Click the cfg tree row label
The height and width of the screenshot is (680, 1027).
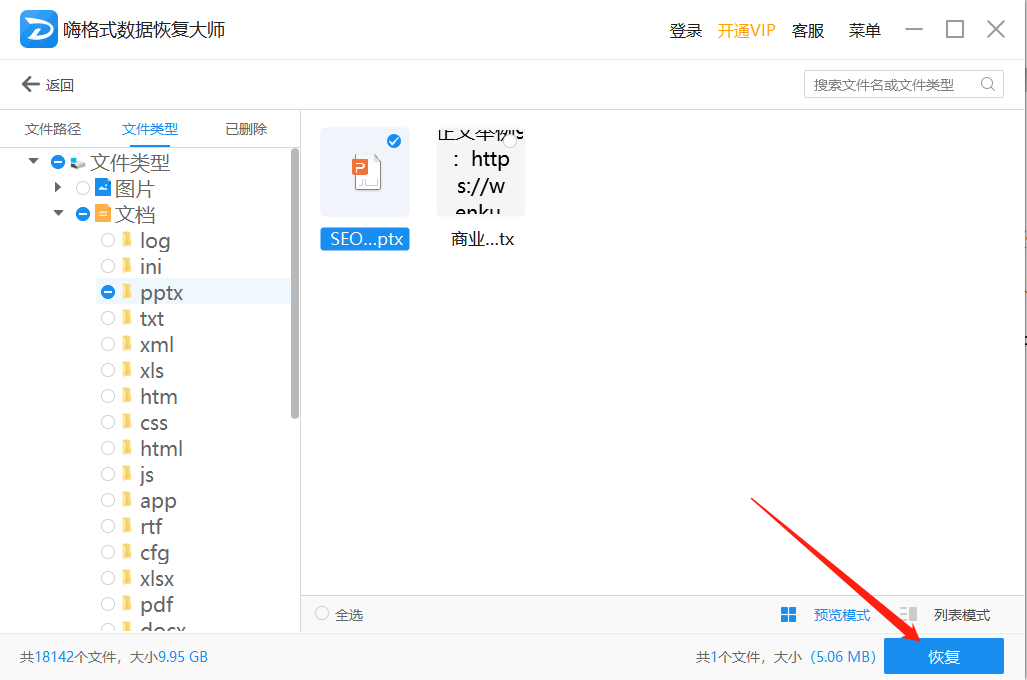[x=155, y=553]
